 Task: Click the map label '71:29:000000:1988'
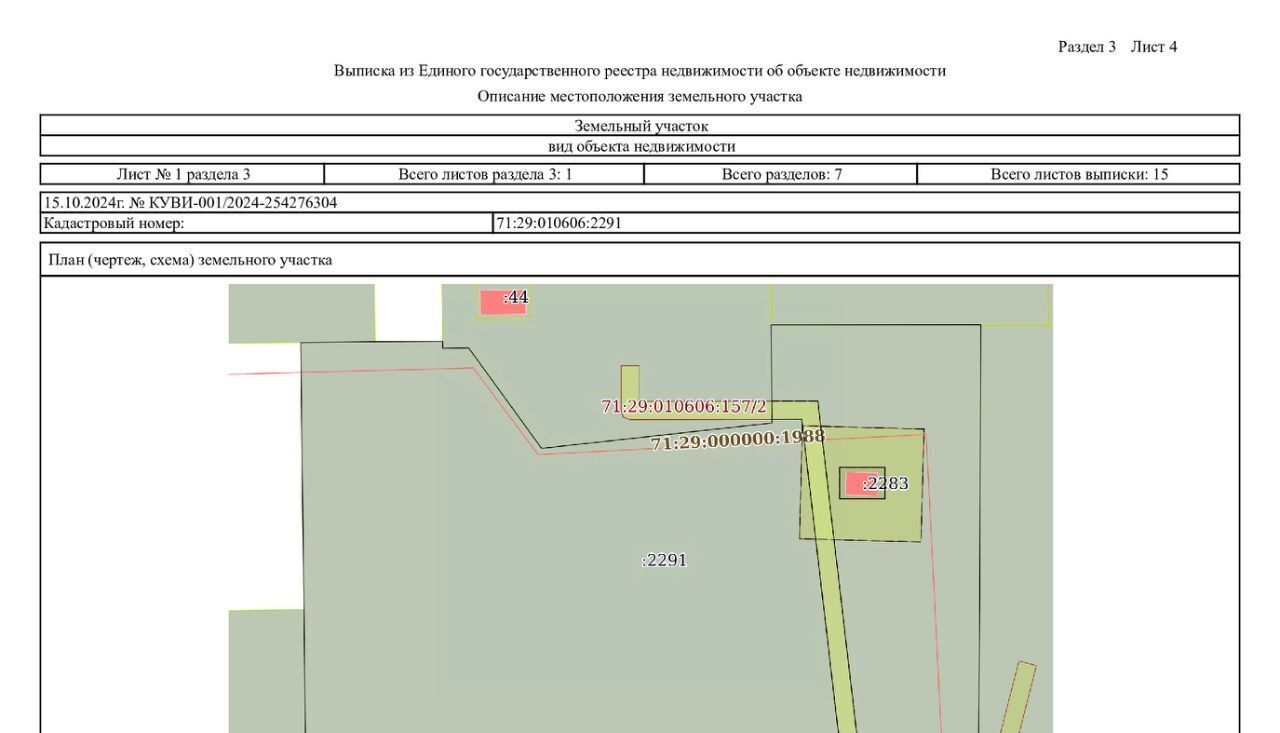738,440
